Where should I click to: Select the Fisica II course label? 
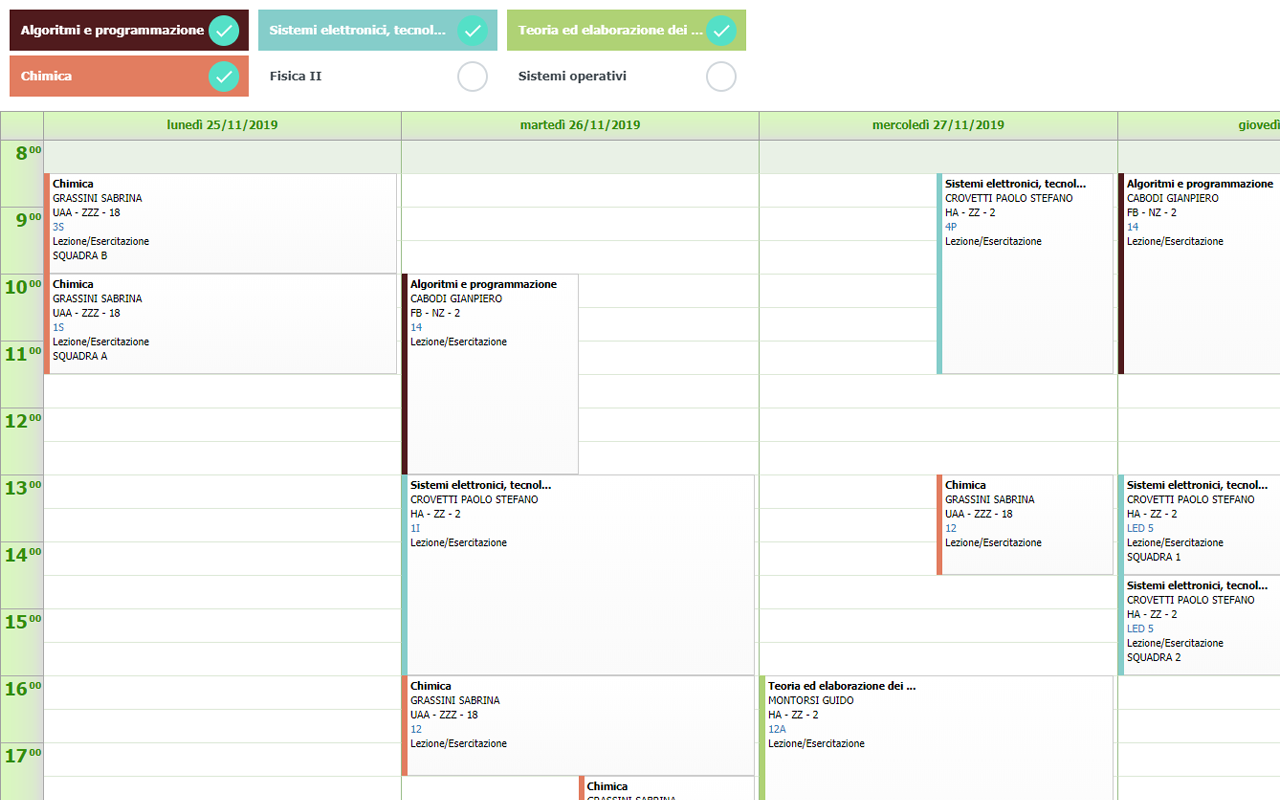(x=295, y=76)
